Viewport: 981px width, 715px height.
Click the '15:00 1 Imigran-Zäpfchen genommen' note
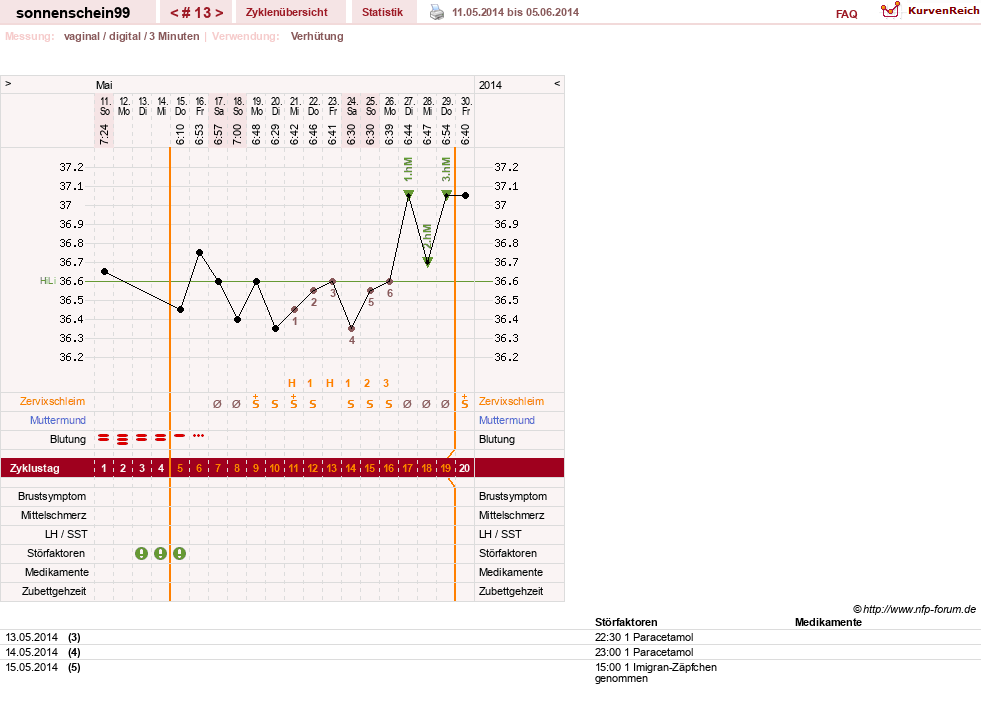pyautogui.click(x=656, y=672)
